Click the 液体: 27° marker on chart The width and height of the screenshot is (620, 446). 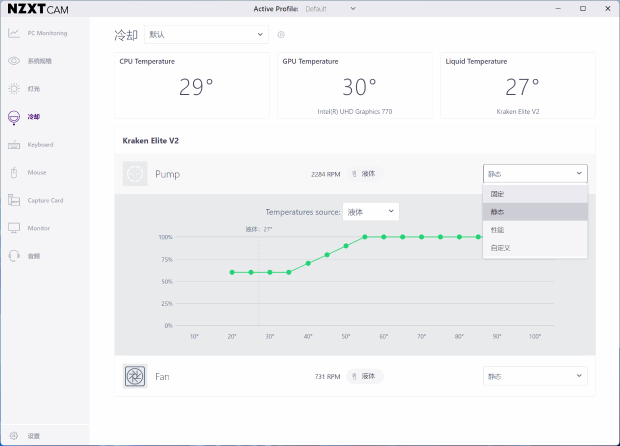(x=259, y=229)
